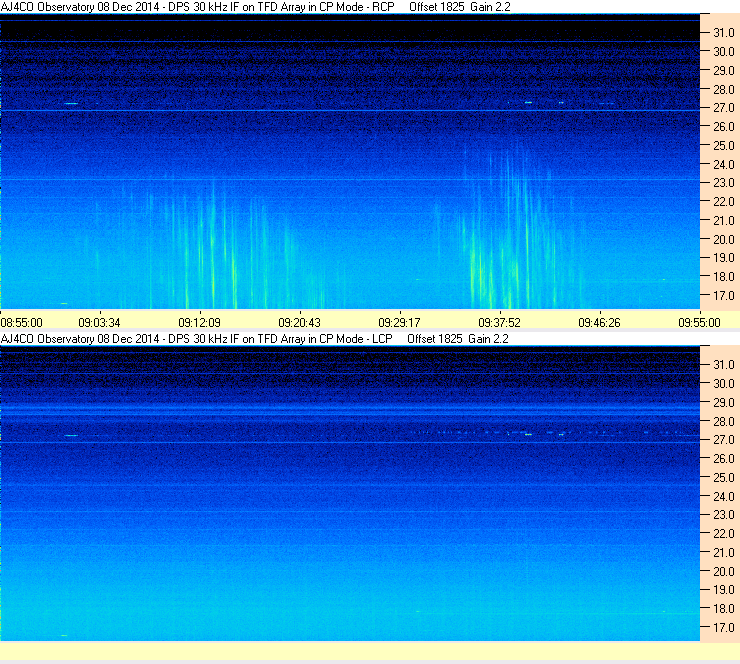Click the 09:55:00 time axis label

pyautogui.click(x=699, y=323)
